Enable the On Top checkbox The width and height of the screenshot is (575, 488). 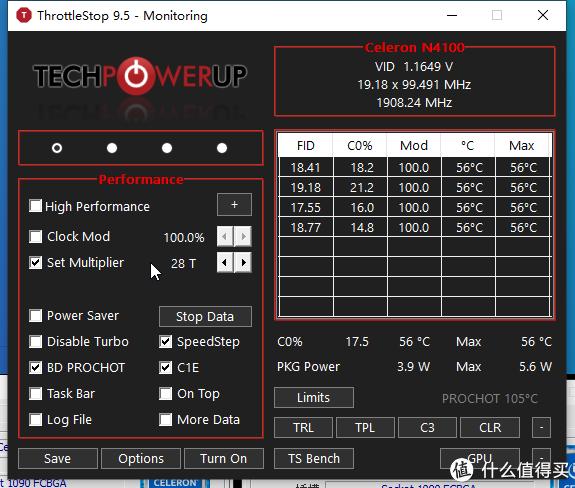click(x=166, y=393)
